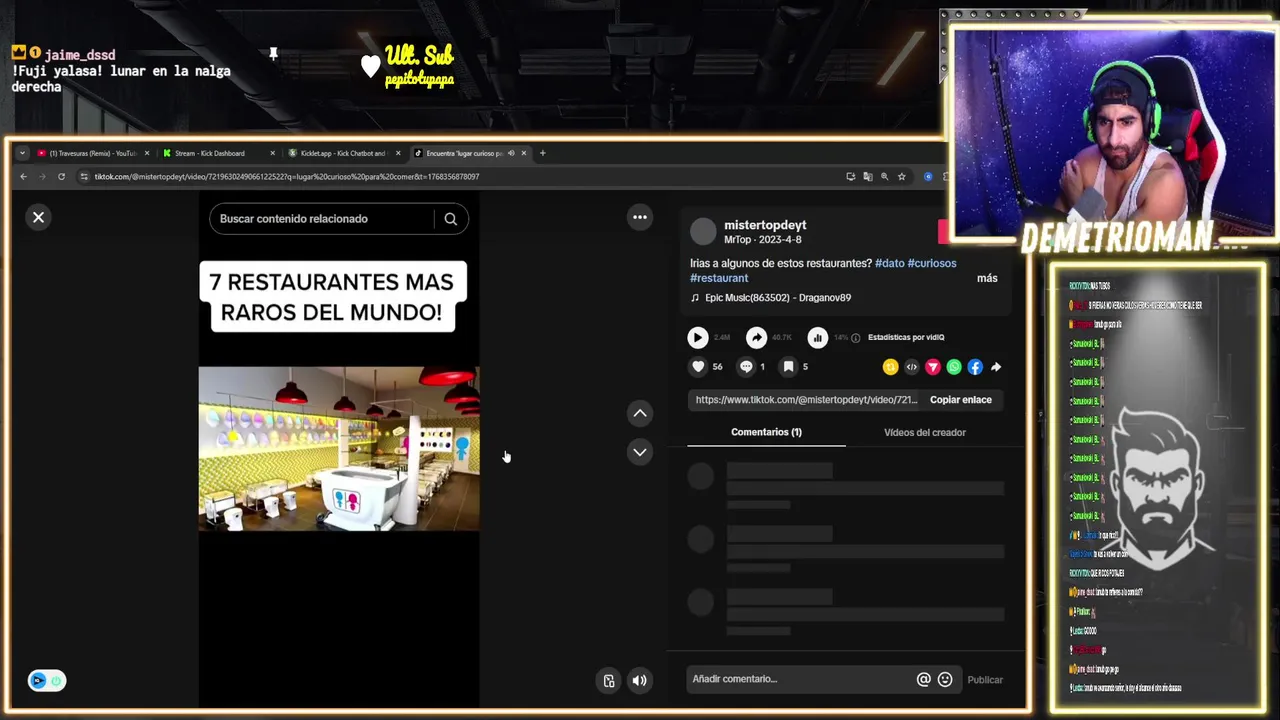The width and height of the screenshot is (1280, 720).
Task: Click the info icon next to 14%
Action: pyautogui.click(x=856, y=338)
